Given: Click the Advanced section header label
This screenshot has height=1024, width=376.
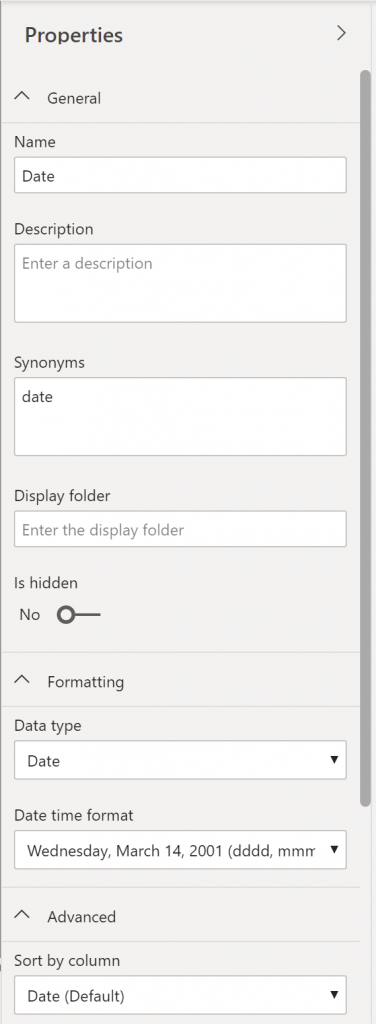Looking at the screenshot, I should click(82, 917).
